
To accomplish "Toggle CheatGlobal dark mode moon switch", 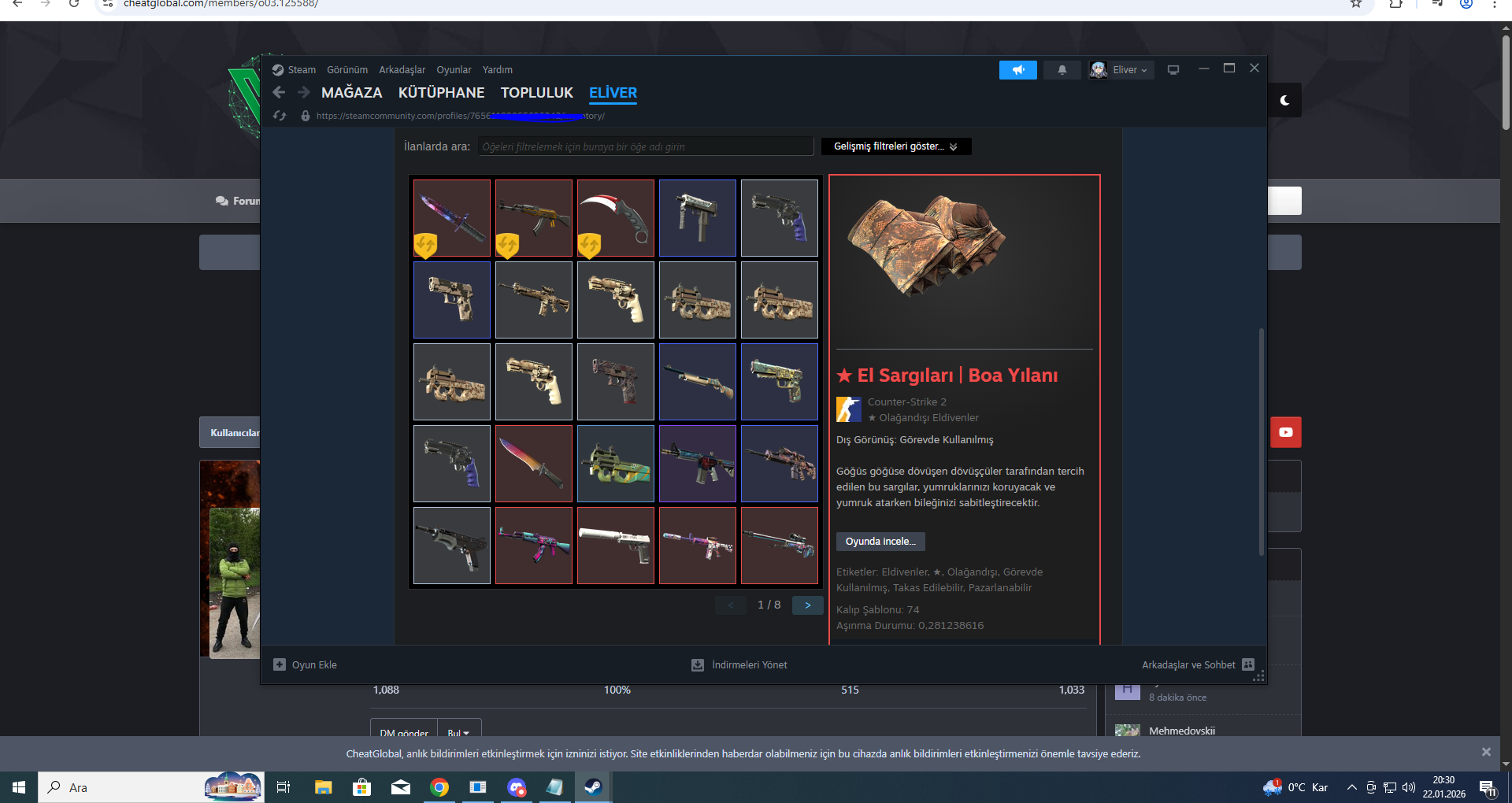I will (x=1285, y=101).
